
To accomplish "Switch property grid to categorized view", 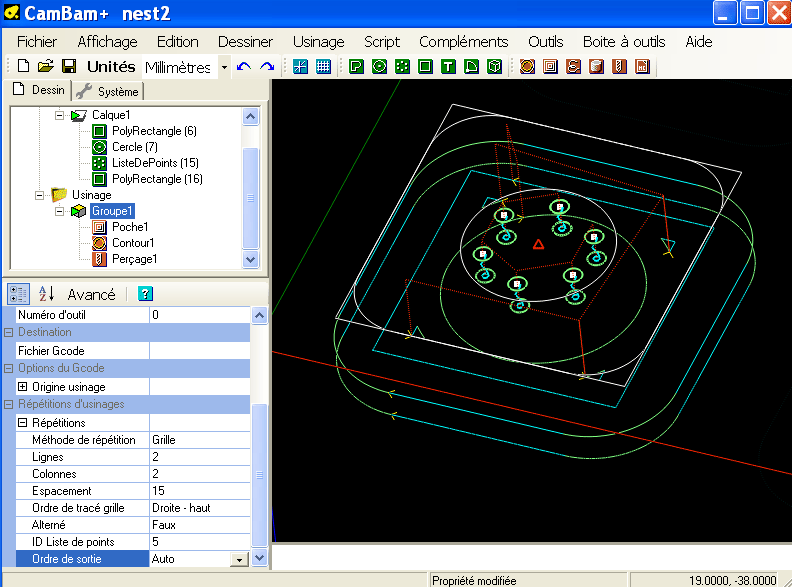I will (19, 294).
